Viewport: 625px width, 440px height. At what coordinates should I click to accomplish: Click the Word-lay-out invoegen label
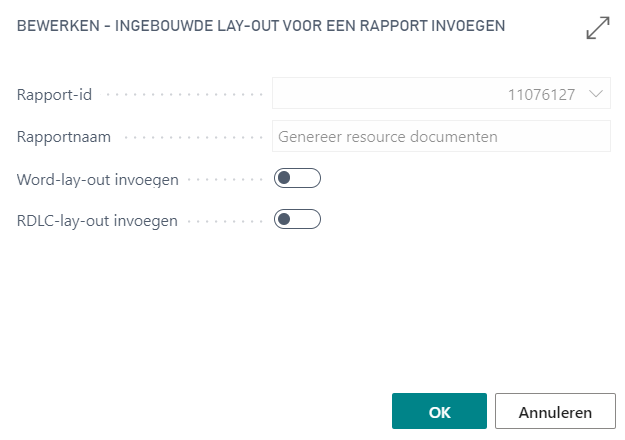[x=98, y=179]
